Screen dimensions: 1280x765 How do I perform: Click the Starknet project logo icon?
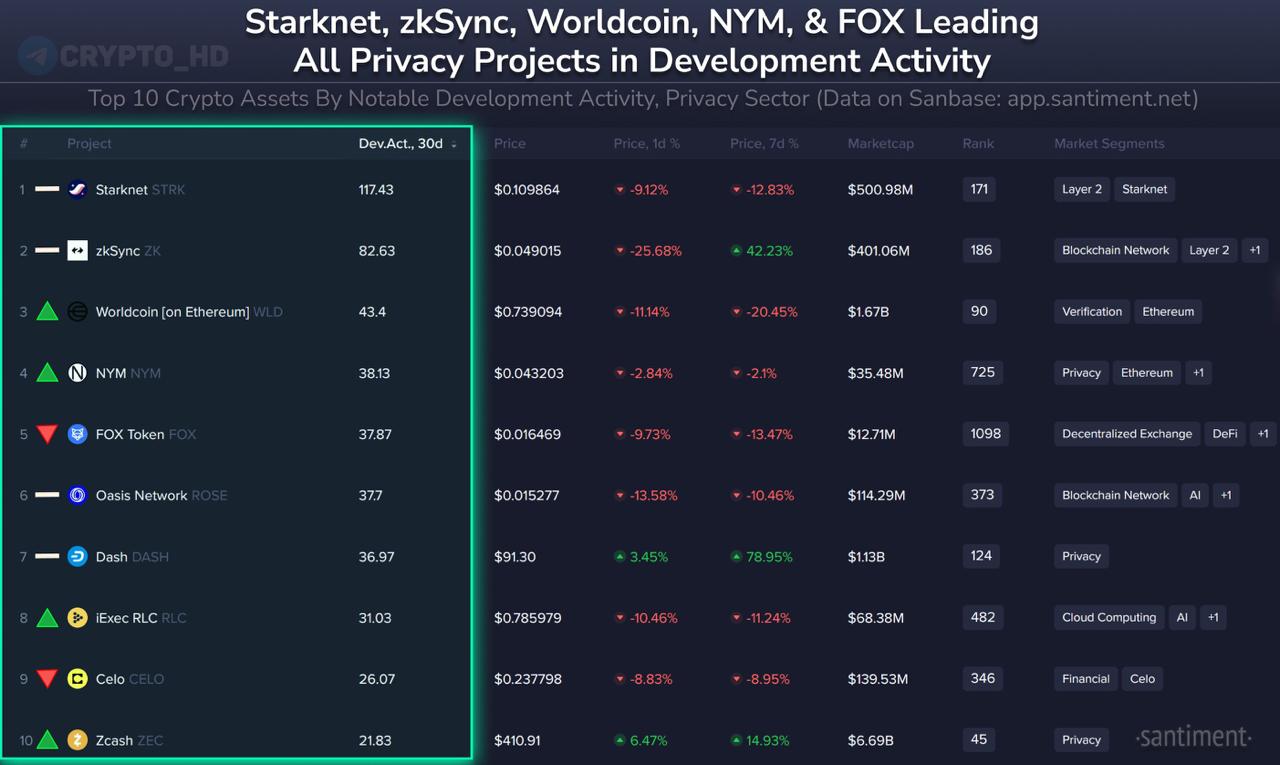click(x=77, y=189)
